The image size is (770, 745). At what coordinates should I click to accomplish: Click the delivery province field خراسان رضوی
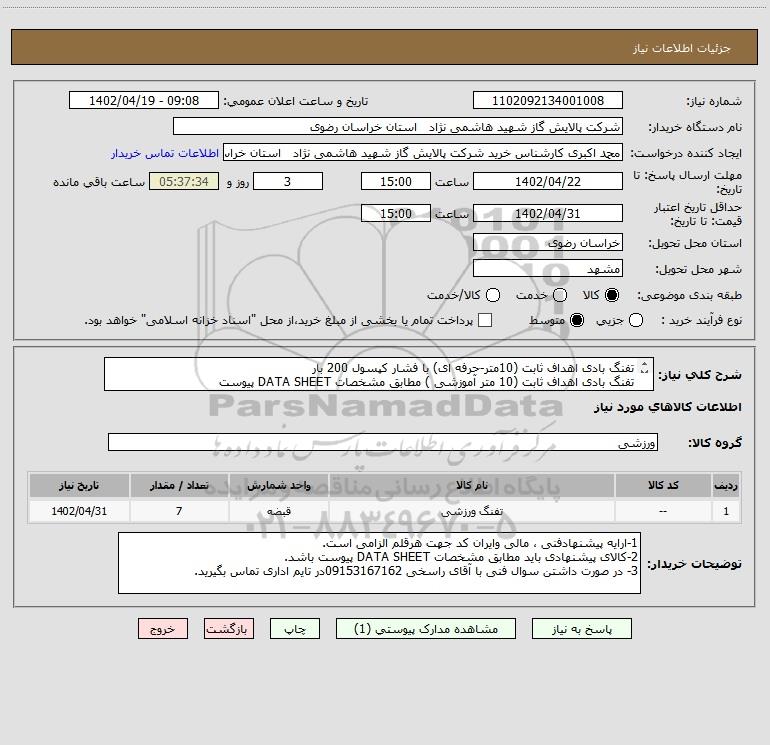pos(548,242)
